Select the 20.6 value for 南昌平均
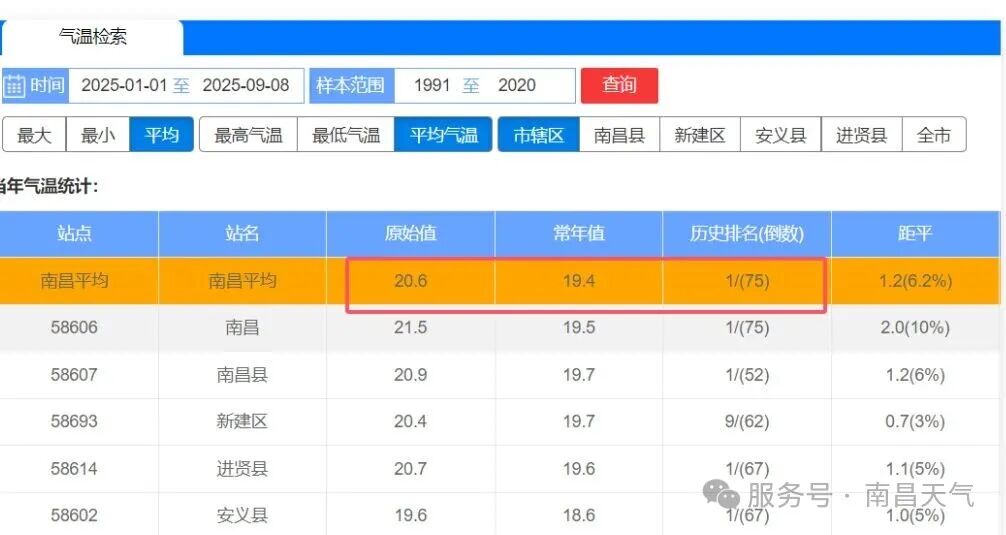This screenshot has height=535, width=1006. pos(411,281)
